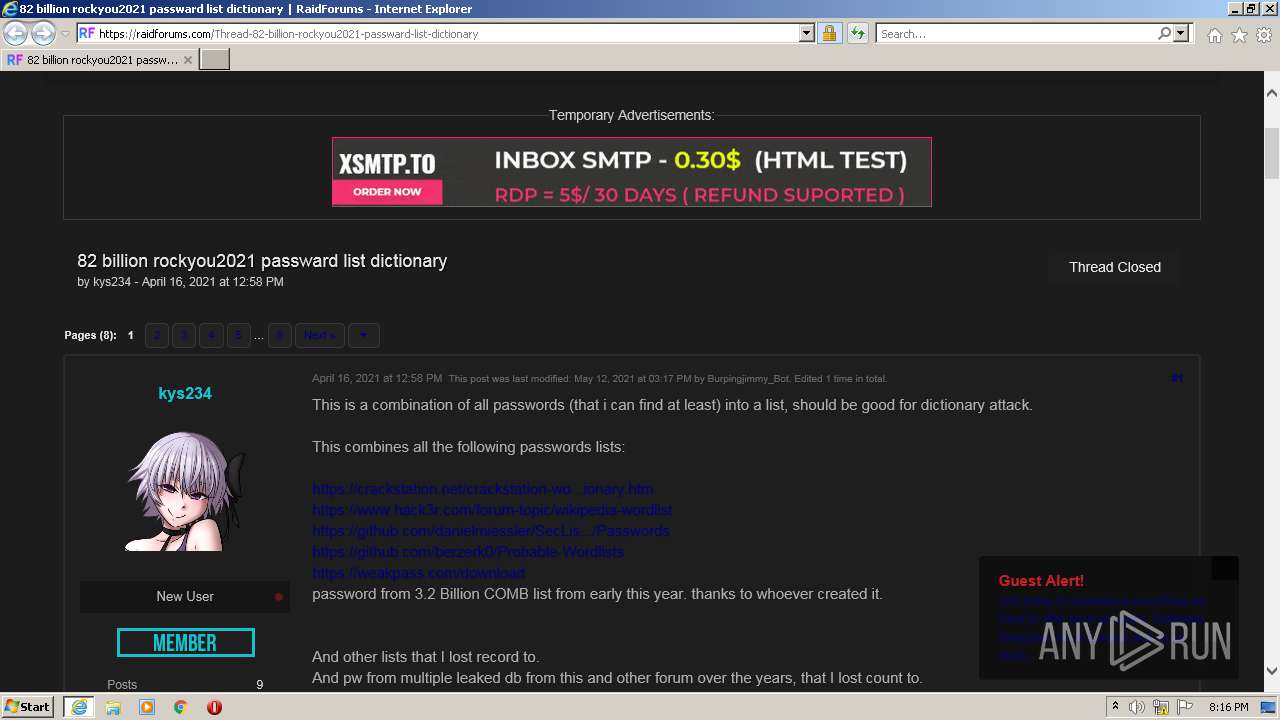Viewport: 1280px width, 720px height.
Task: Focus the Search box in toolbar
Action: point(1015,33)
